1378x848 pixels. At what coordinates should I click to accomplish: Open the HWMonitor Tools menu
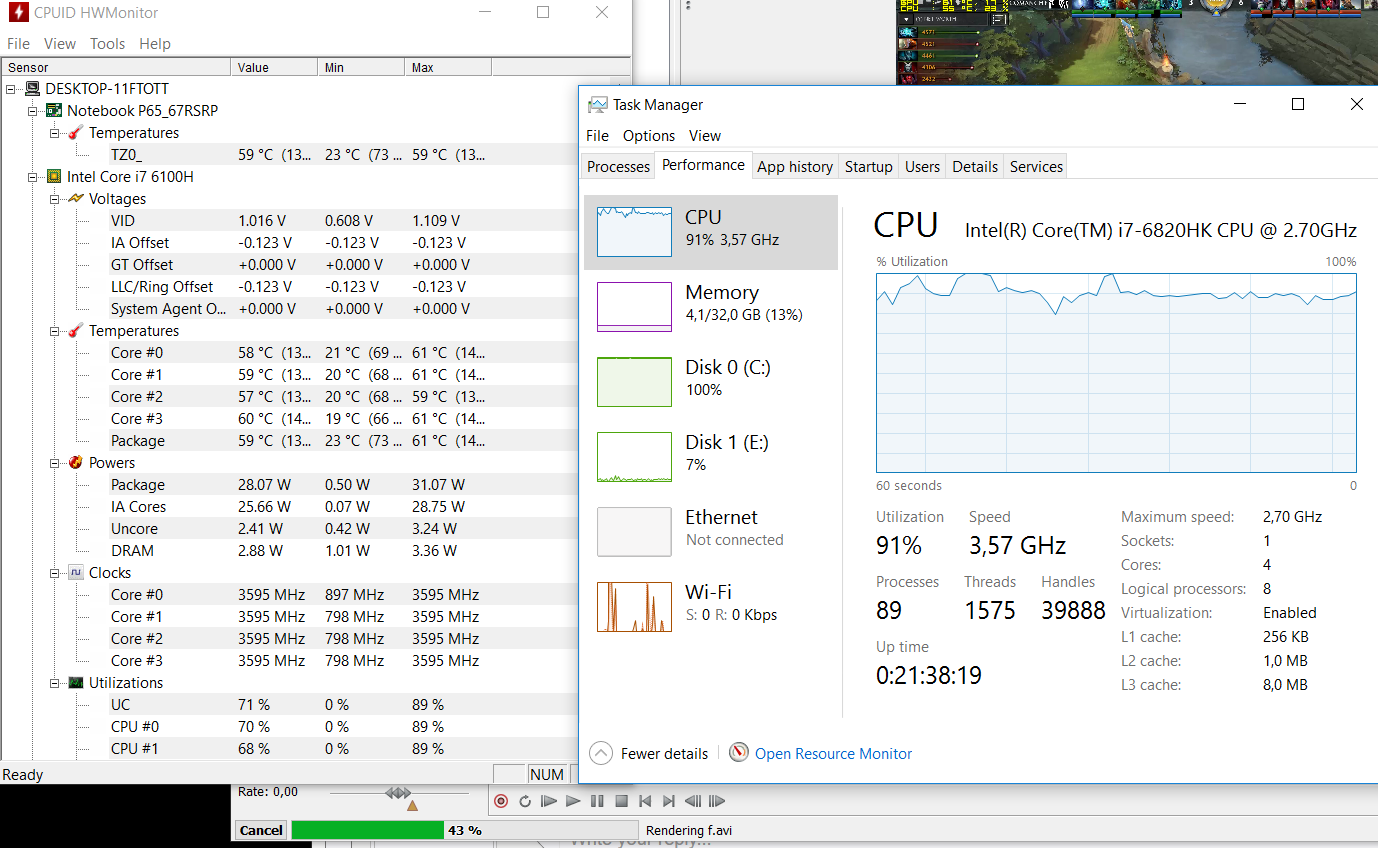pyautogui.click(x=107, y=44)
